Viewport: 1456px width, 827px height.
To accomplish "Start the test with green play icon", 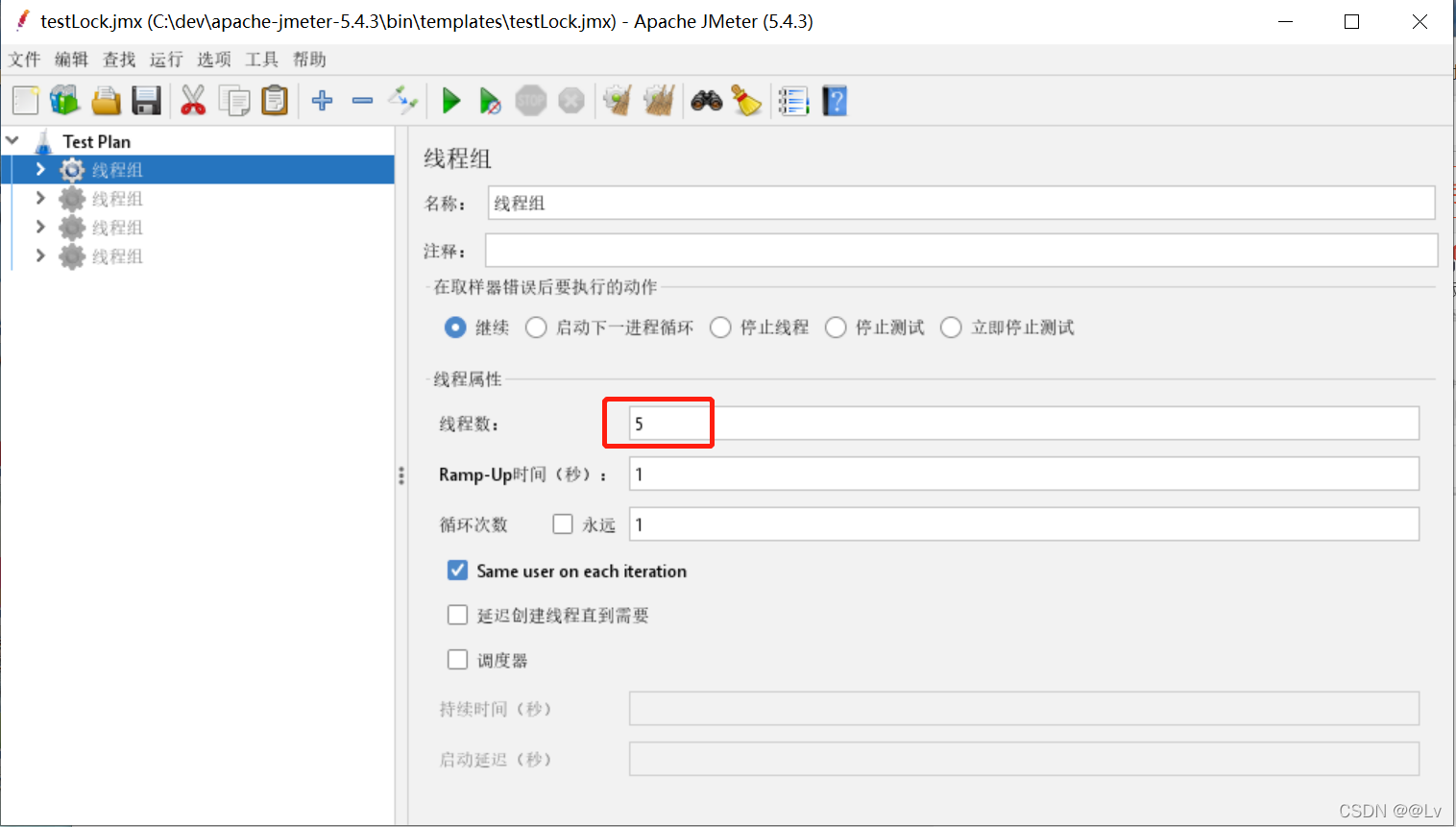I will (450, 100).
